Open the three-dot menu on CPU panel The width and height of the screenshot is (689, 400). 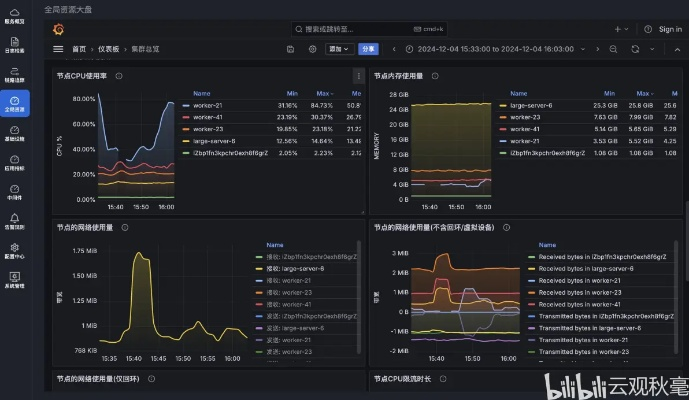pos(359,75)
